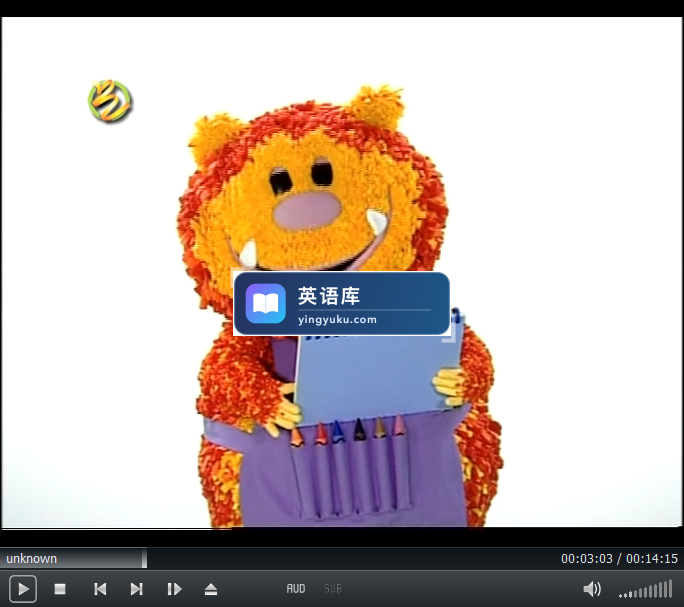
Task: Click the elapsed time display 00:03:03
Action: pyautogui.click(x=587, y=559)
